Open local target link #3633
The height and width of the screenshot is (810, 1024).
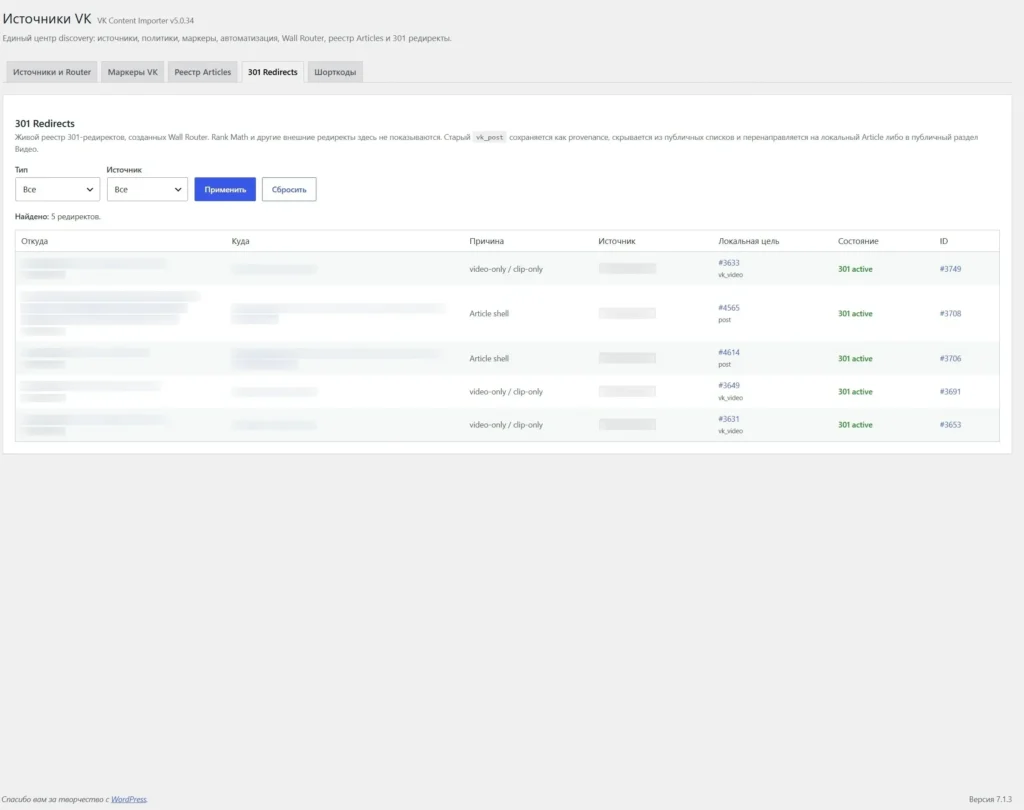[729, 263]
